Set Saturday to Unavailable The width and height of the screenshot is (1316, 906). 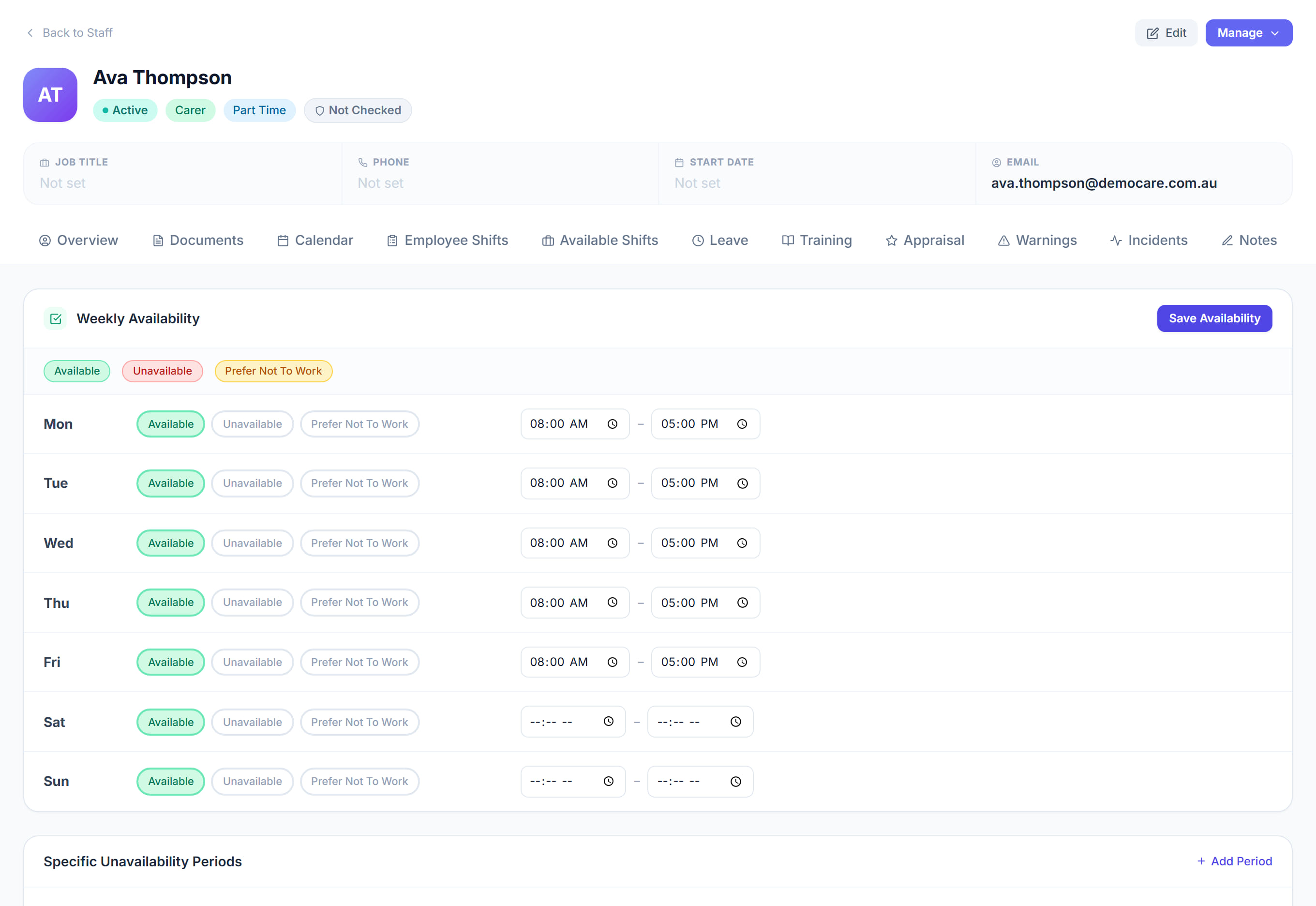click(253, 722)
